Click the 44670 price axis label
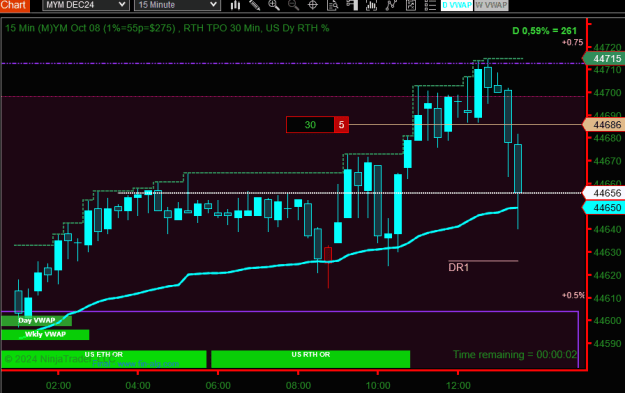 coord(607,161)
